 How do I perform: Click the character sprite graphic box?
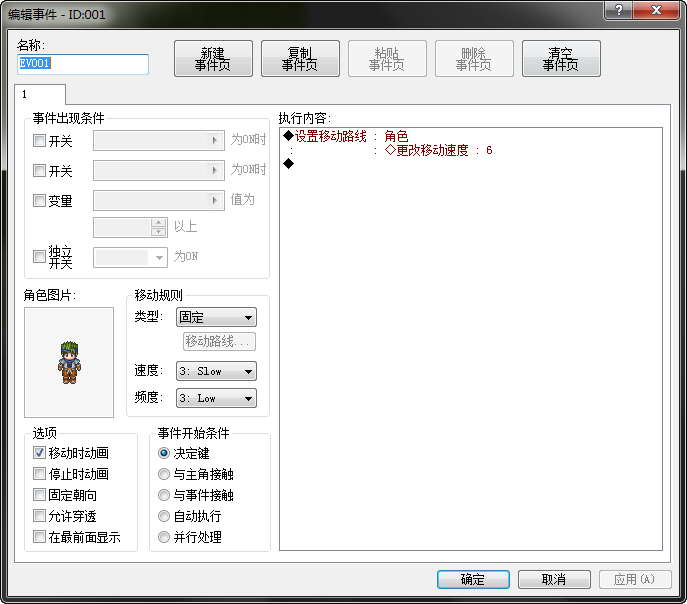pyautogui.click(x=69, y=362)
